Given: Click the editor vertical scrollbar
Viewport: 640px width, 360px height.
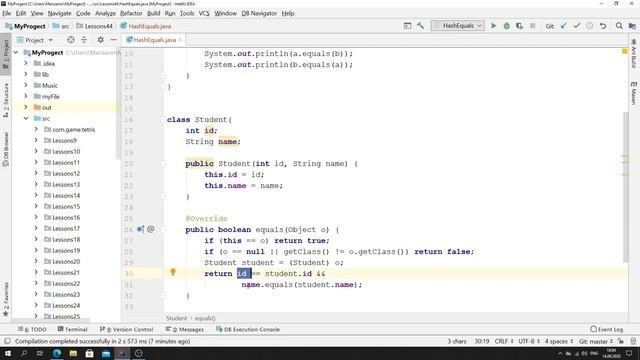Looking at the screenshot, I should coord(625,187).
